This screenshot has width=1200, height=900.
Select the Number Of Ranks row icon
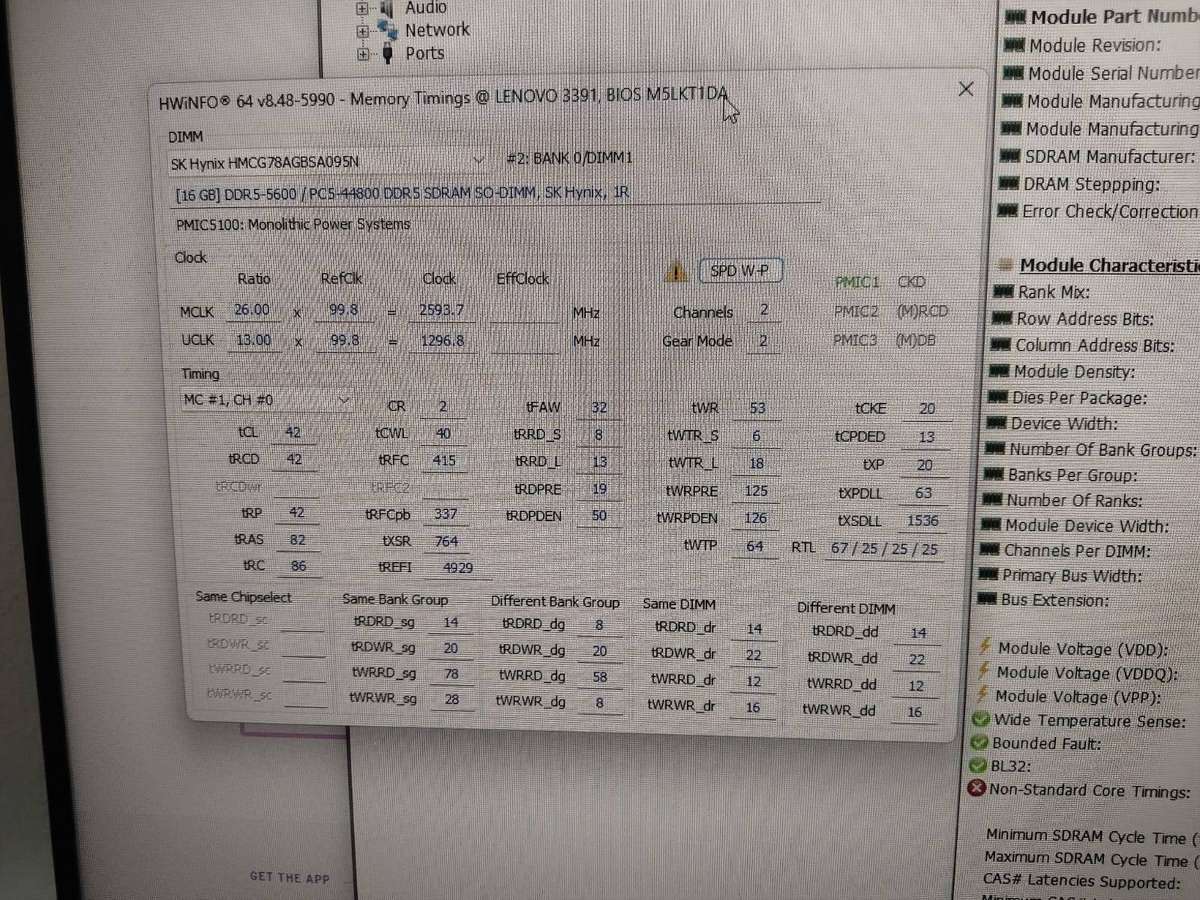tap(994, 500)
